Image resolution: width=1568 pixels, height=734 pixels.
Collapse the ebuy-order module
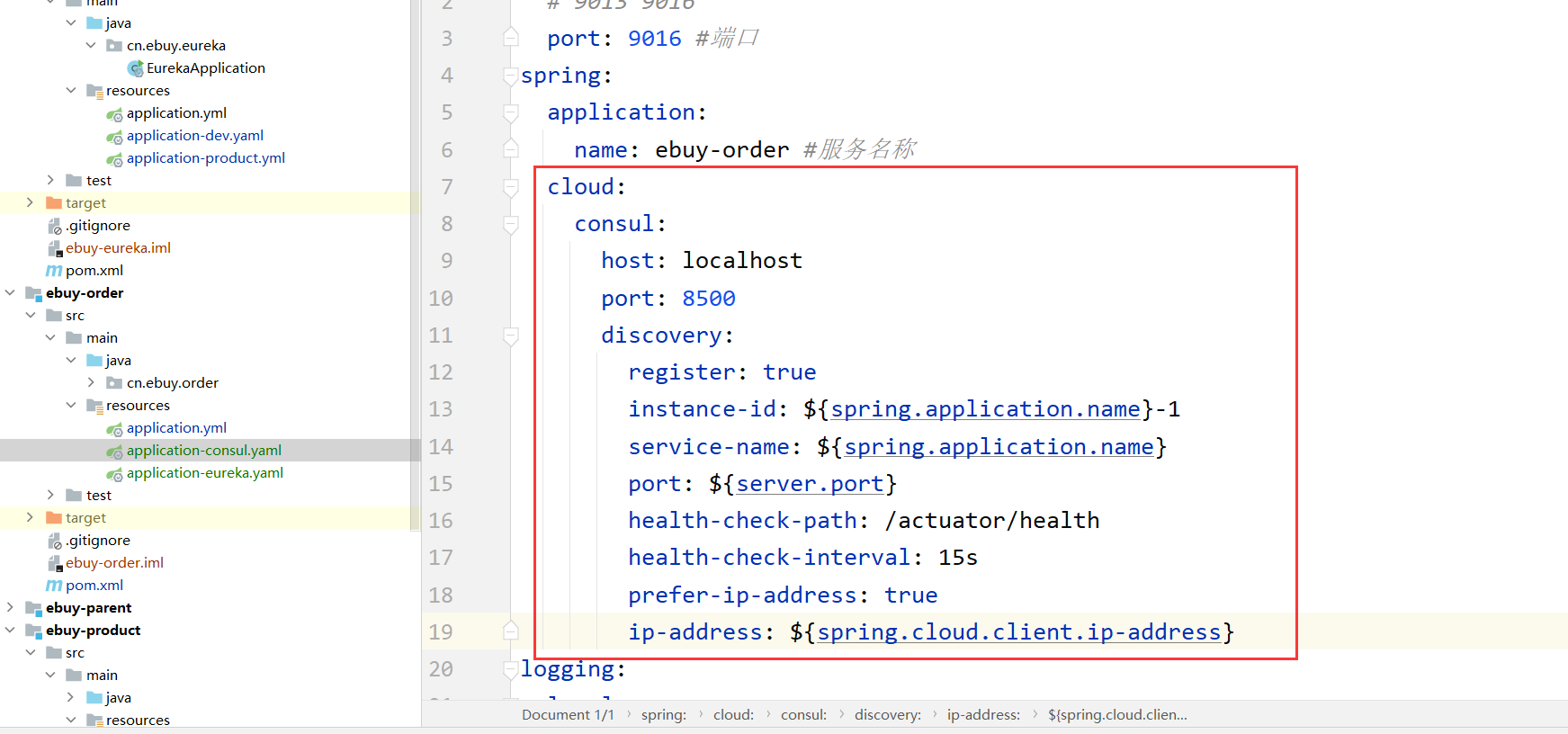10,293
